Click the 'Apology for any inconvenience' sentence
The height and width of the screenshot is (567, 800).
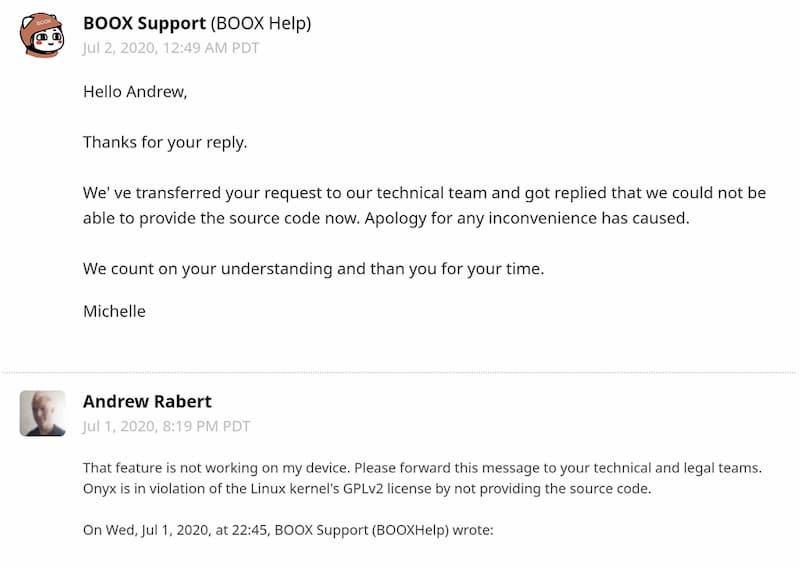coord(527,218)
